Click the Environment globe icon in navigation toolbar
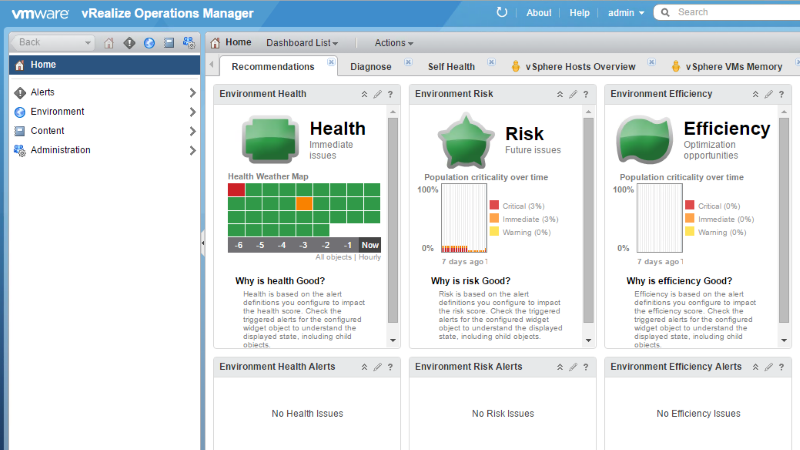 tap(149, 43)
